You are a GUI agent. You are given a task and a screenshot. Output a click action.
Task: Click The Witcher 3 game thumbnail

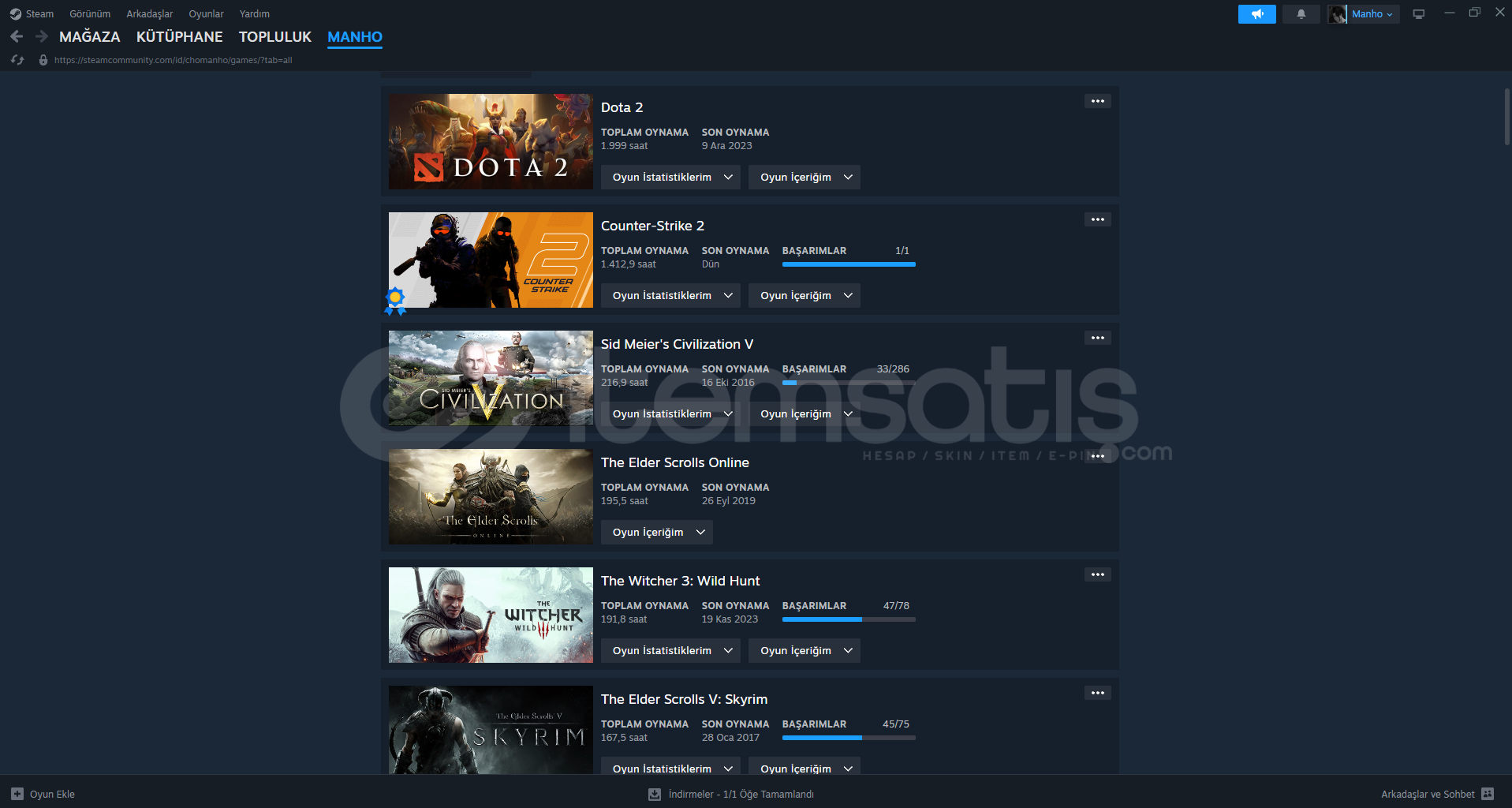[491, 615]
